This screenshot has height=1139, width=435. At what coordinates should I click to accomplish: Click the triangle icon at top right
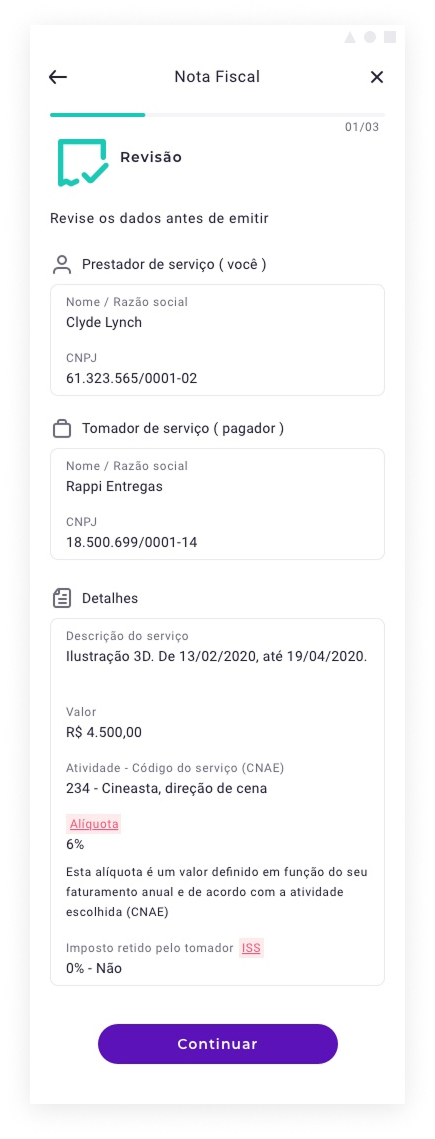350,37
